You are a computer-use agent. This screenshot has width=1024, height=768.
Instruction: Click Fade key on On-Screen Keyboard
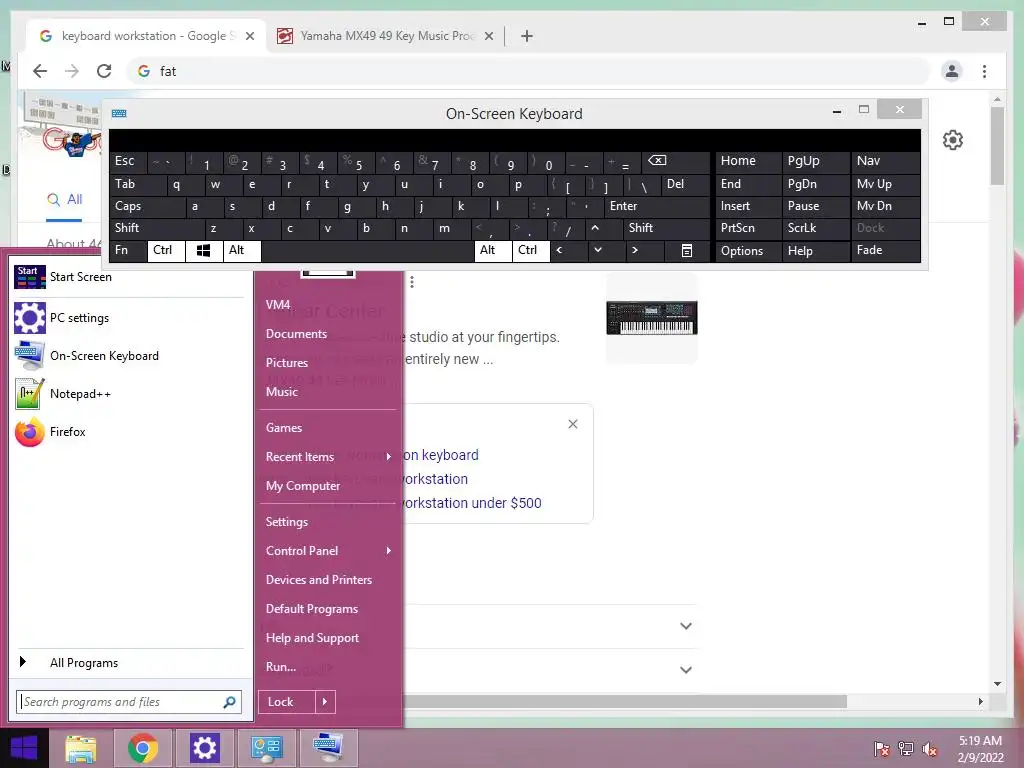pos(885,251)
